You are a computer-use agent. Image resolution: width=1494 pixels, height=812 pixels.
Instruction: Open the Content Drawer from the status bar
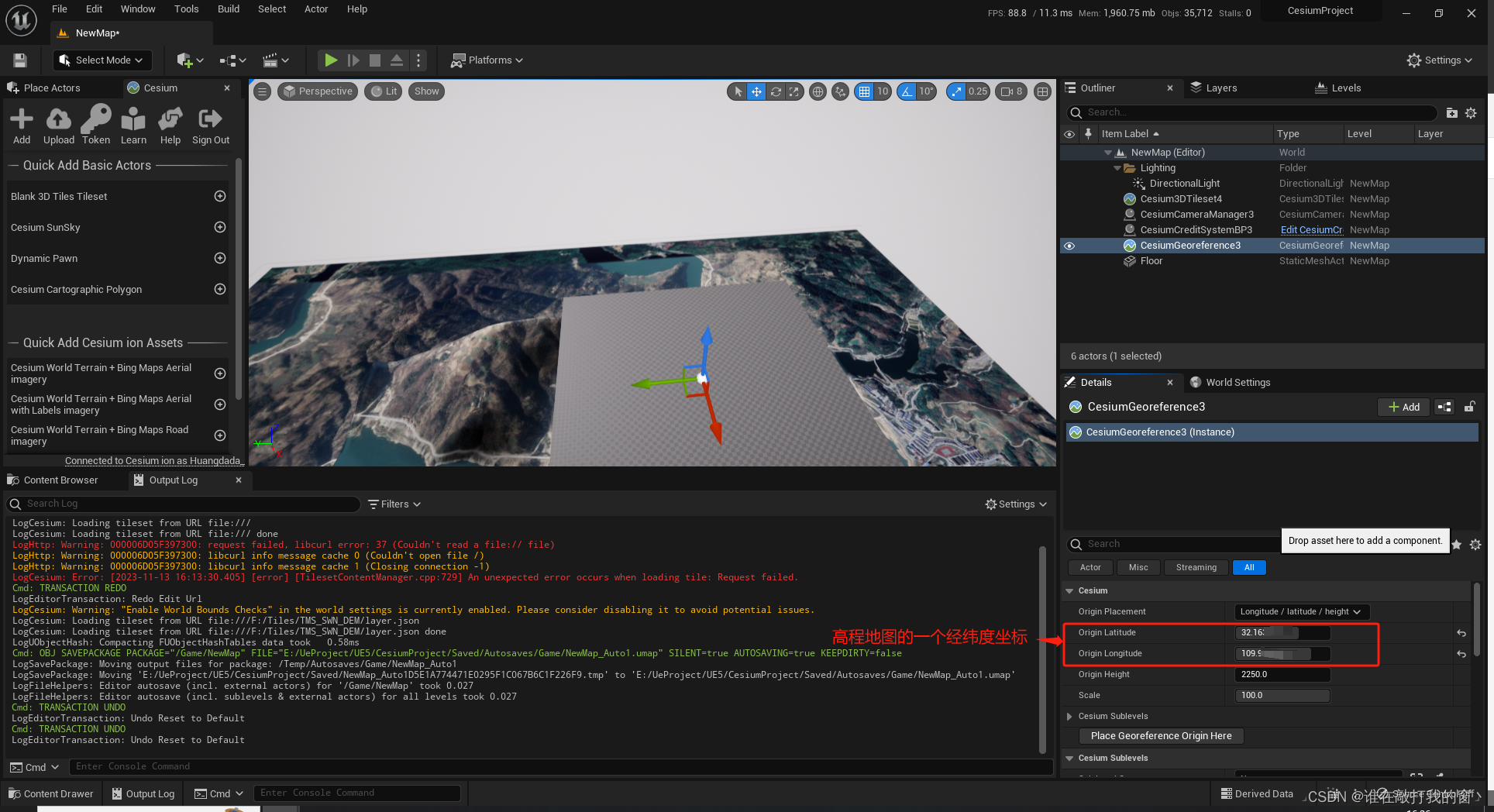pos(51,793)
